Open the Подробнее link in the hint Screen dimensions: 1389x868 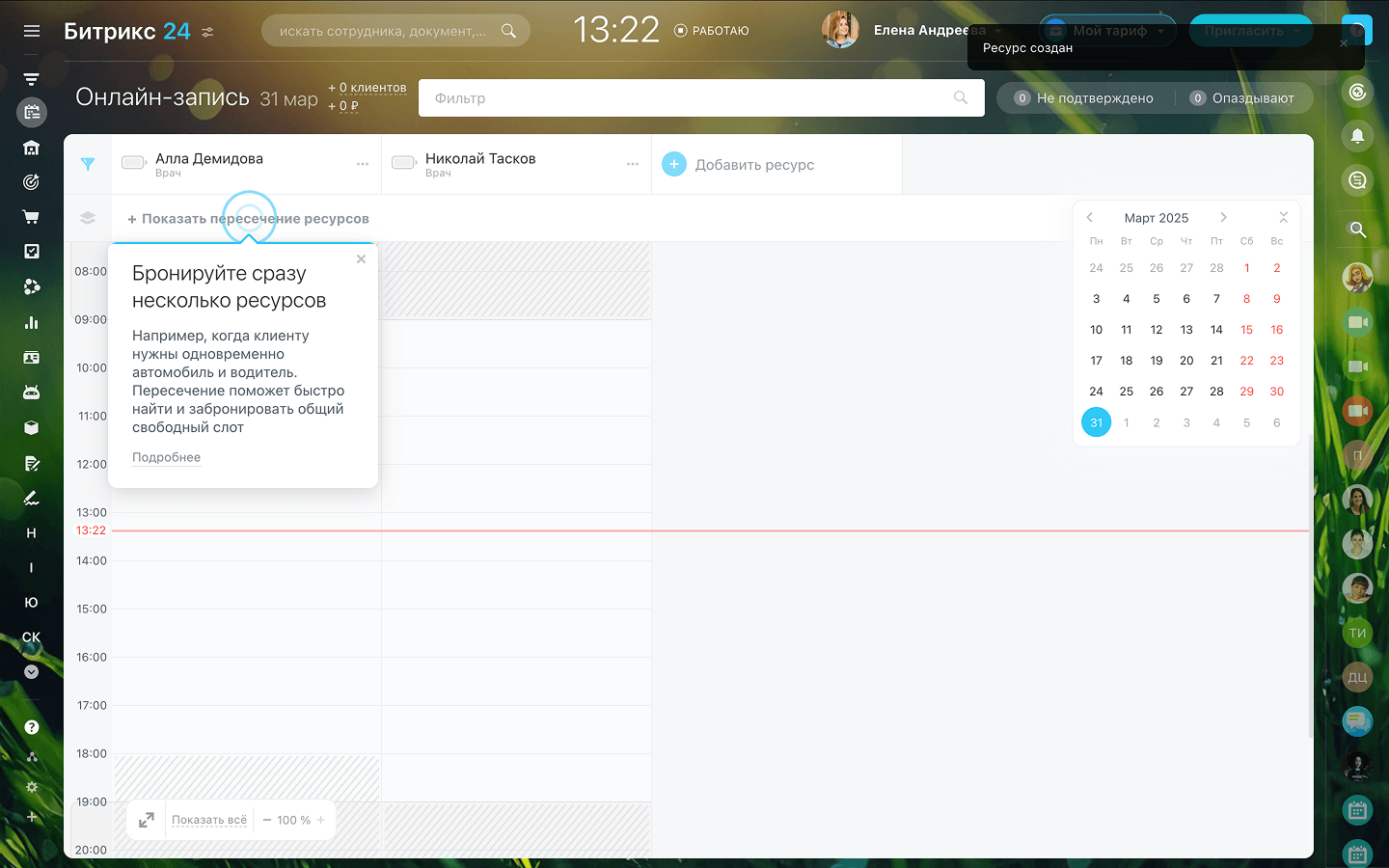coord(166,457)
